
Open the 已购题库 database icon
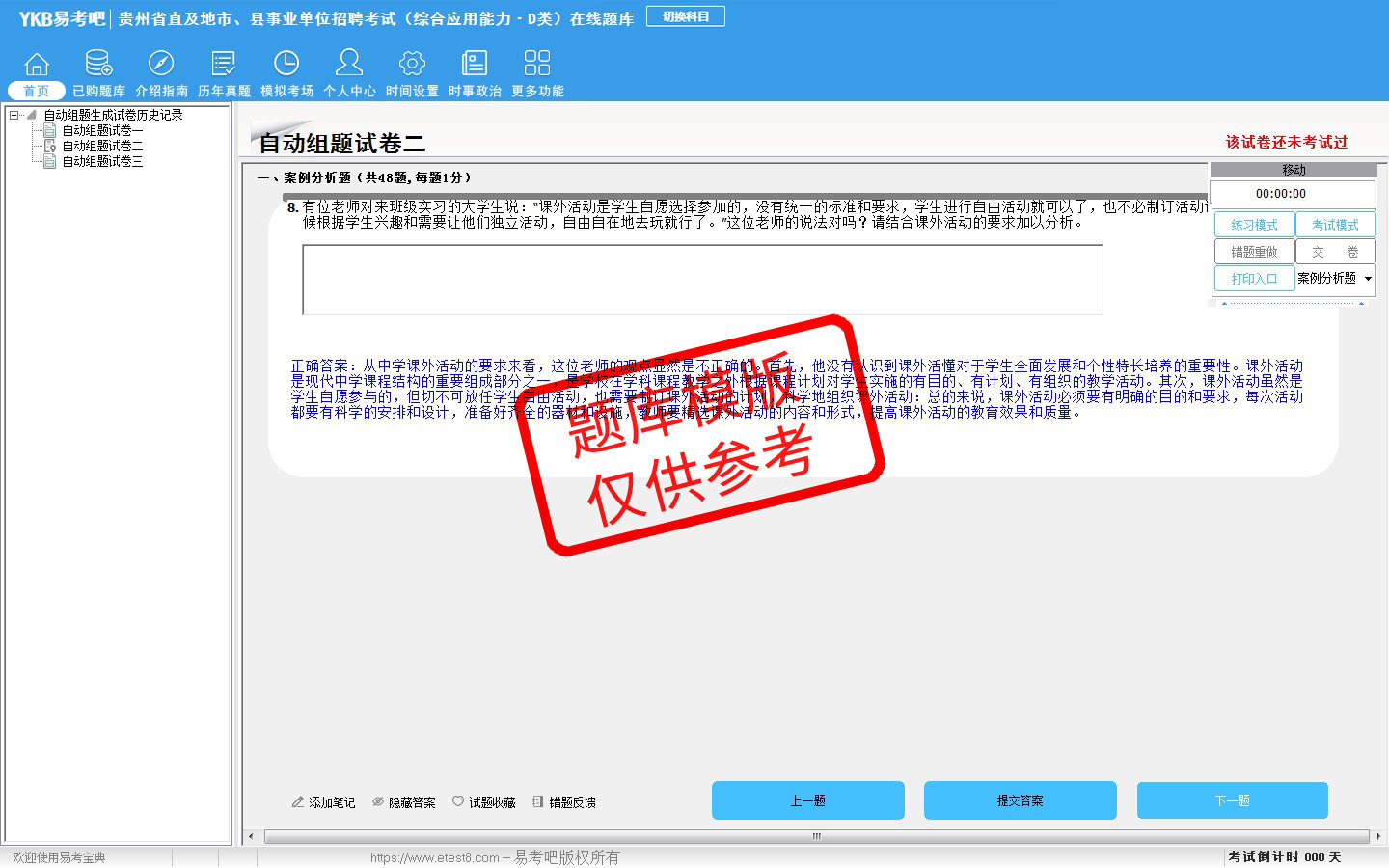[98, 65]
